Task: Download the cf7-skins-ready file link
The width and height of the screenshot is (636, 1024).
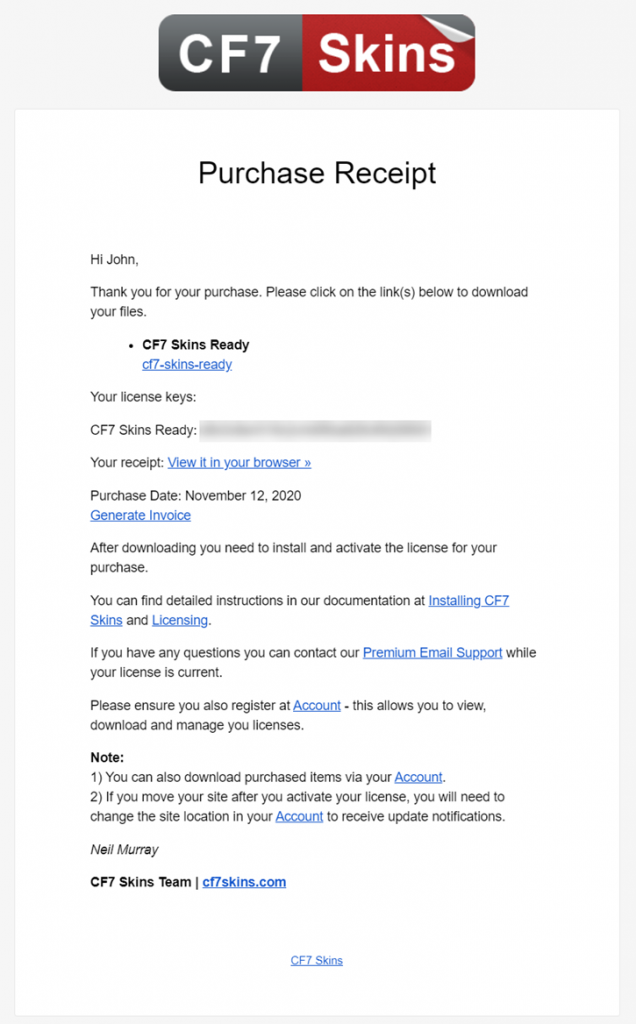Action: pyautogui.click(x=187, y=365)
